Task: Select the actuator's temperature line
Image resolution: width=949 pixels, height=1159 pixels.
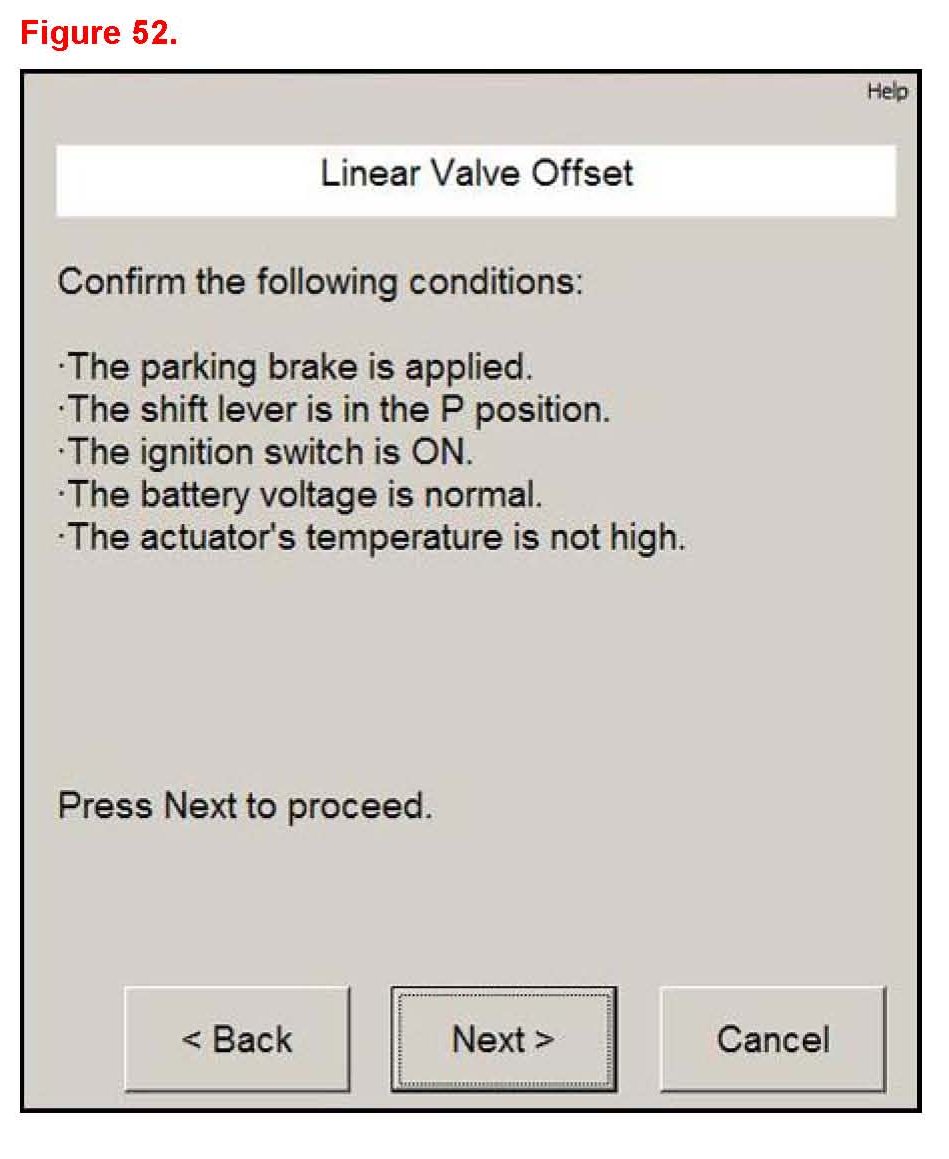Action: pos(372,538)
